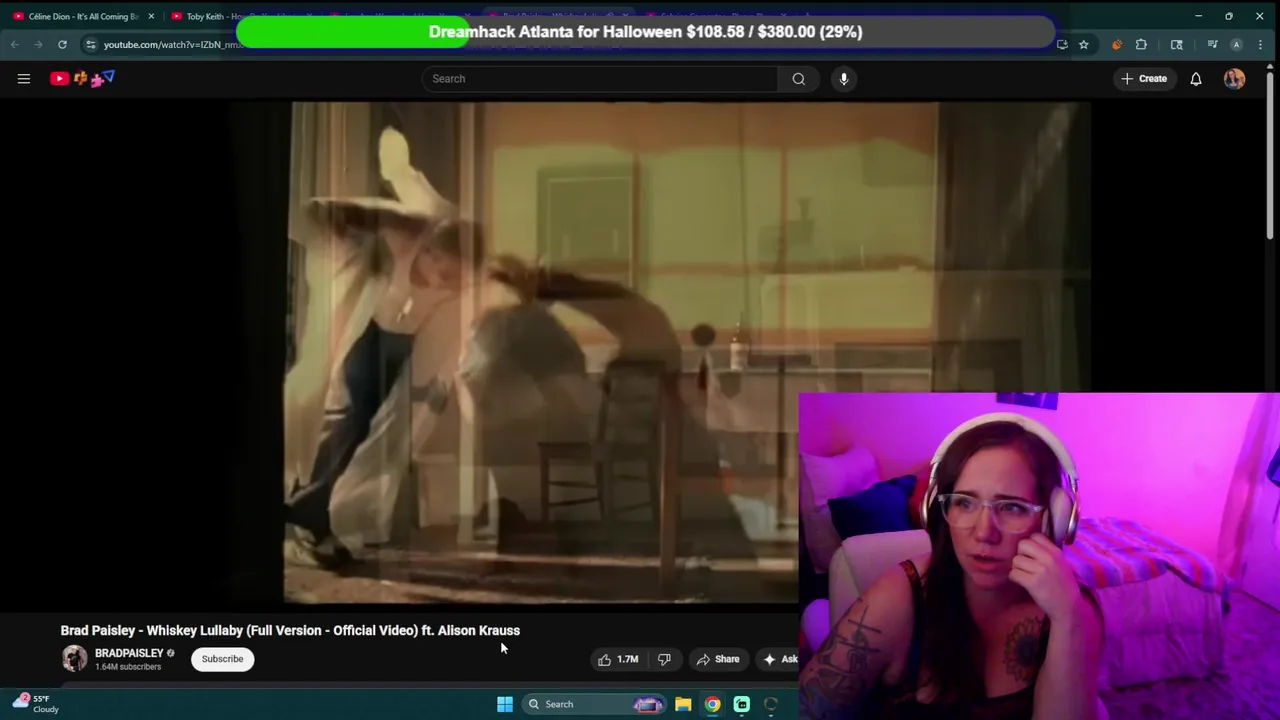Screen dimensions: 1280x720
Task: Open the YouTube guide hamburger menu
Action: [24, 79]
